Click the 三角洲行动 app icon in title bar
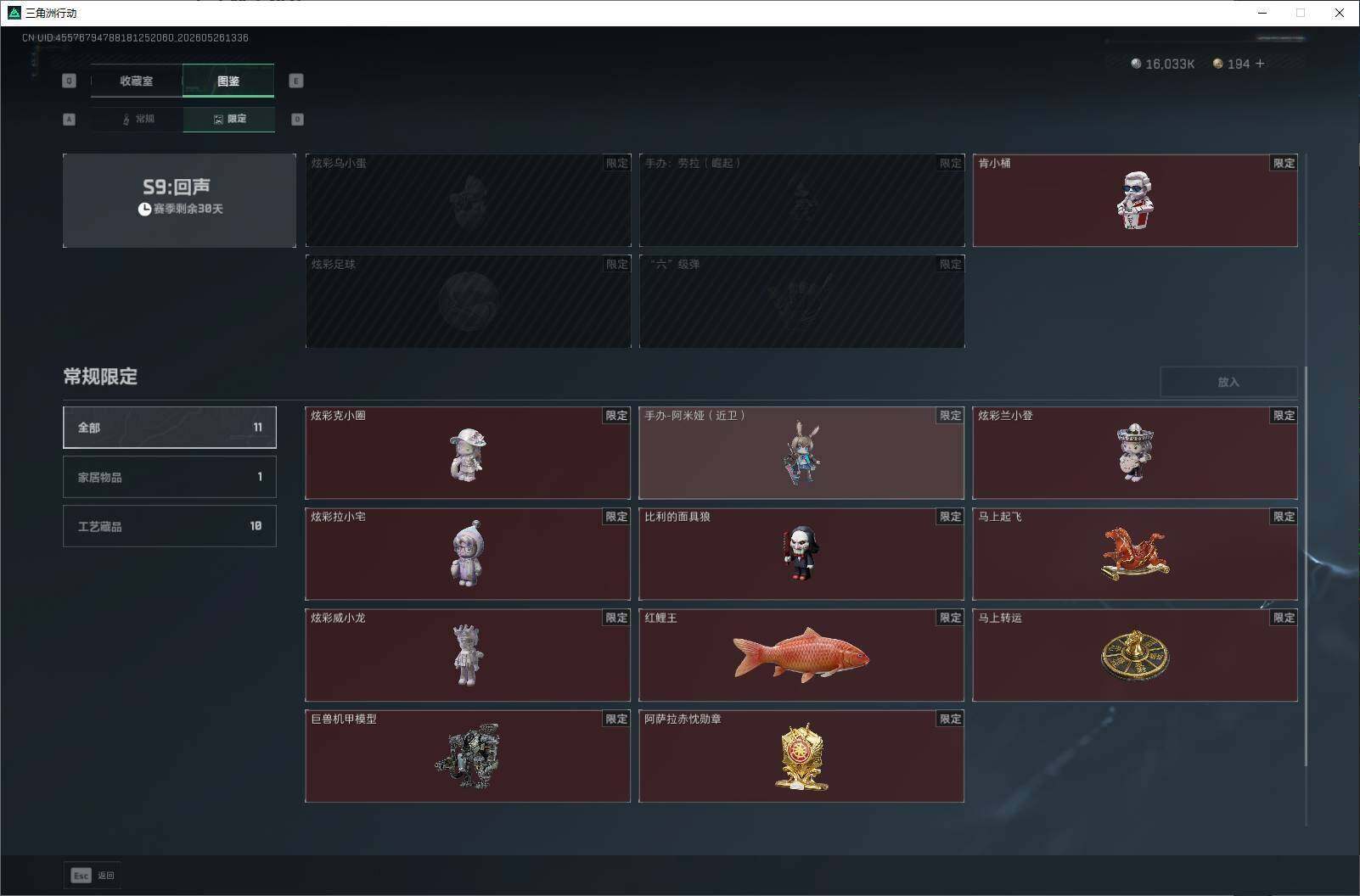 pos(14,13)
